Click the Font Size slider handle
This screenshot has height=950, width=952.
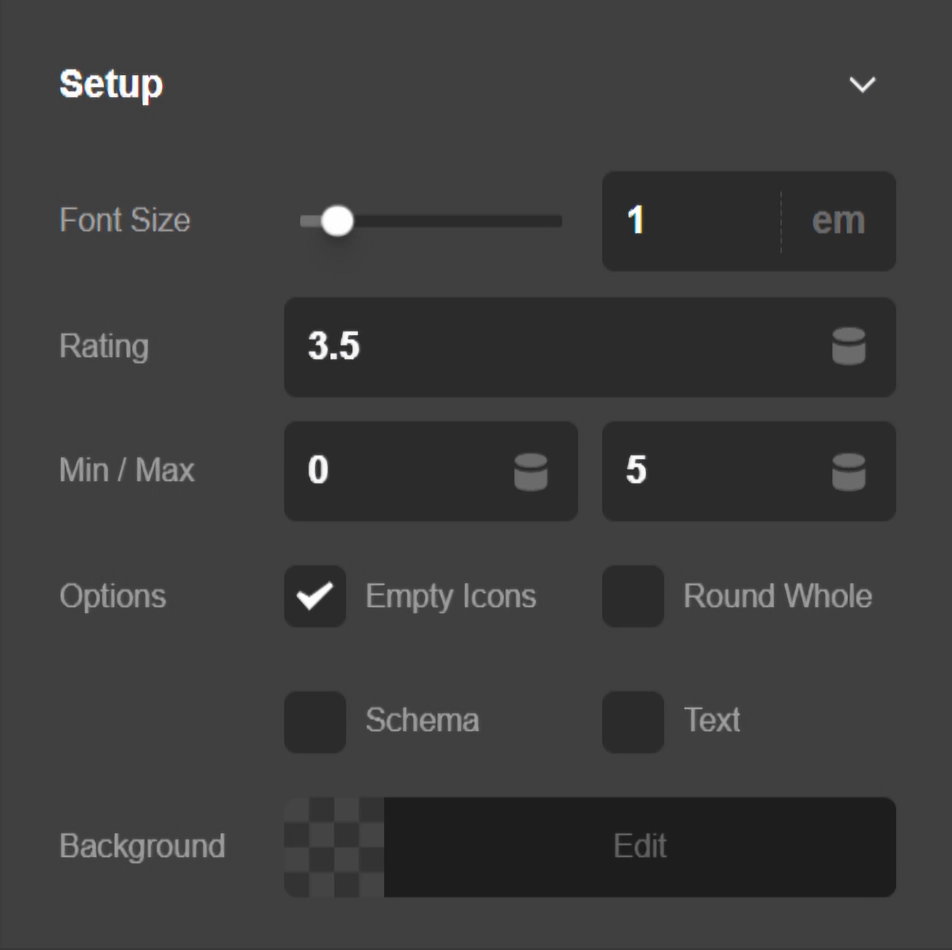click(338, 221)
